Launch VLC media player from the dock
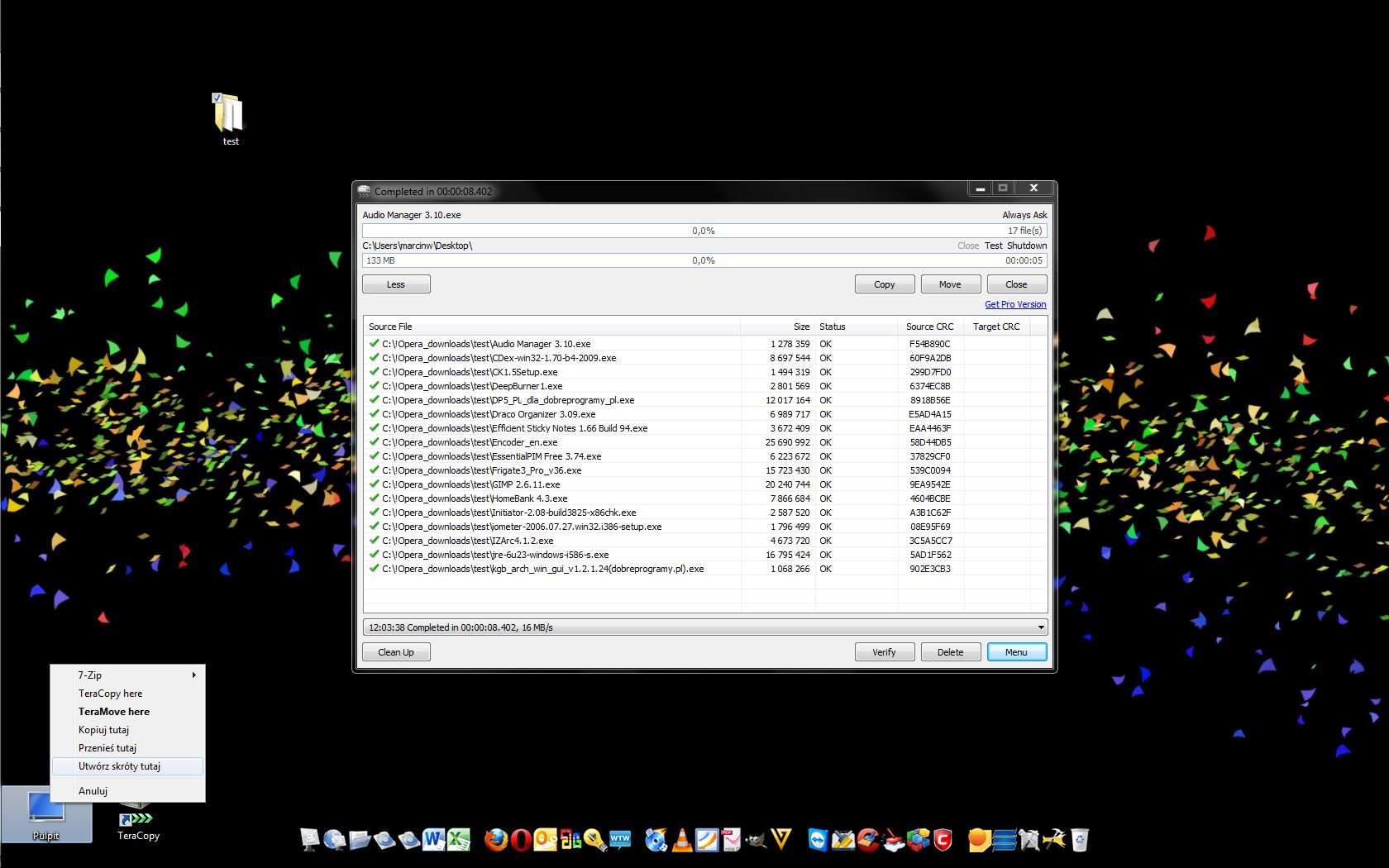Viewport: 1389px width, 868px height. [x=682, y=840]
